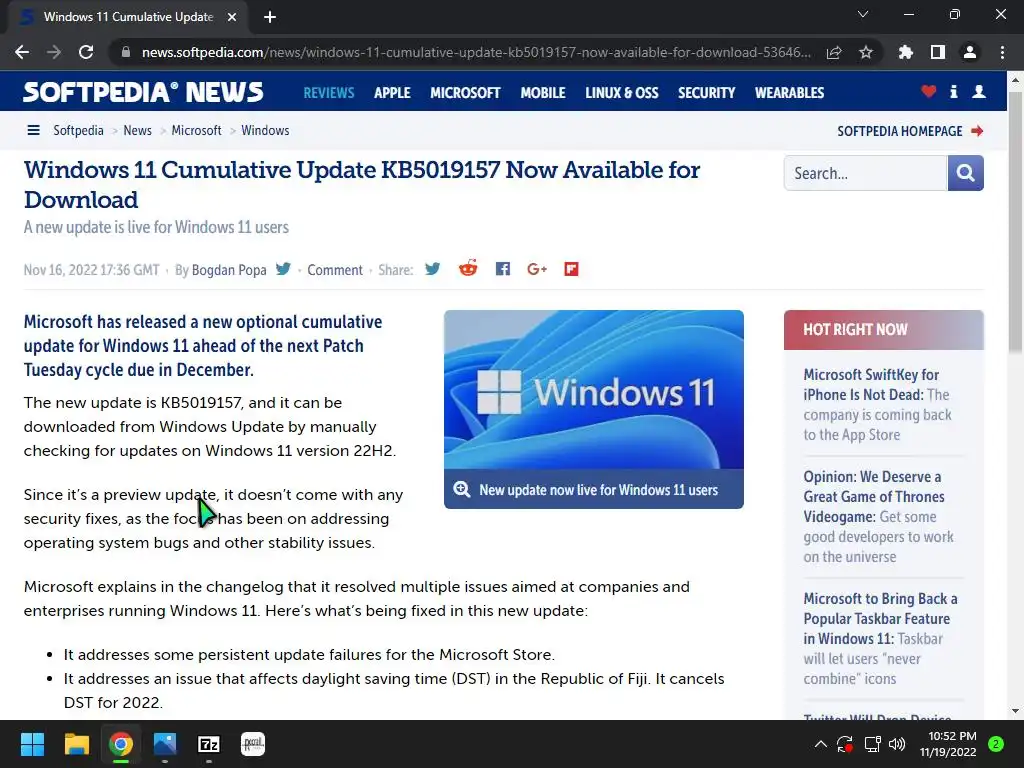1024x768 pixels.
Task: Open Game of Thrones Videogame opinion article
Action: pos(879,517)
